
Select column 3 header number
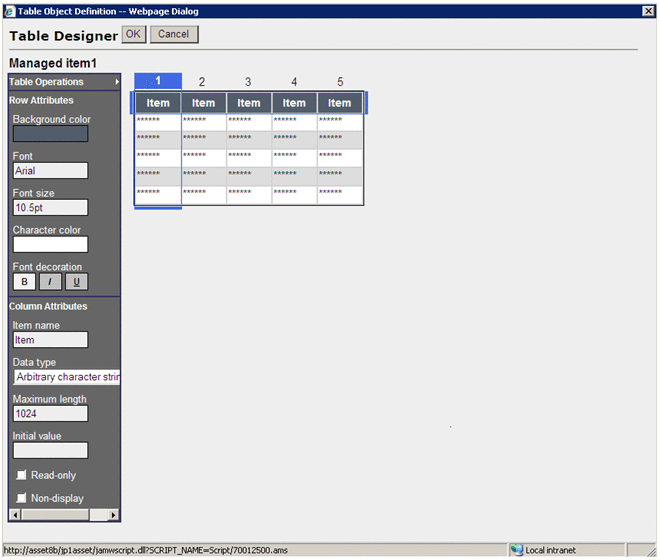coord(248,82)
